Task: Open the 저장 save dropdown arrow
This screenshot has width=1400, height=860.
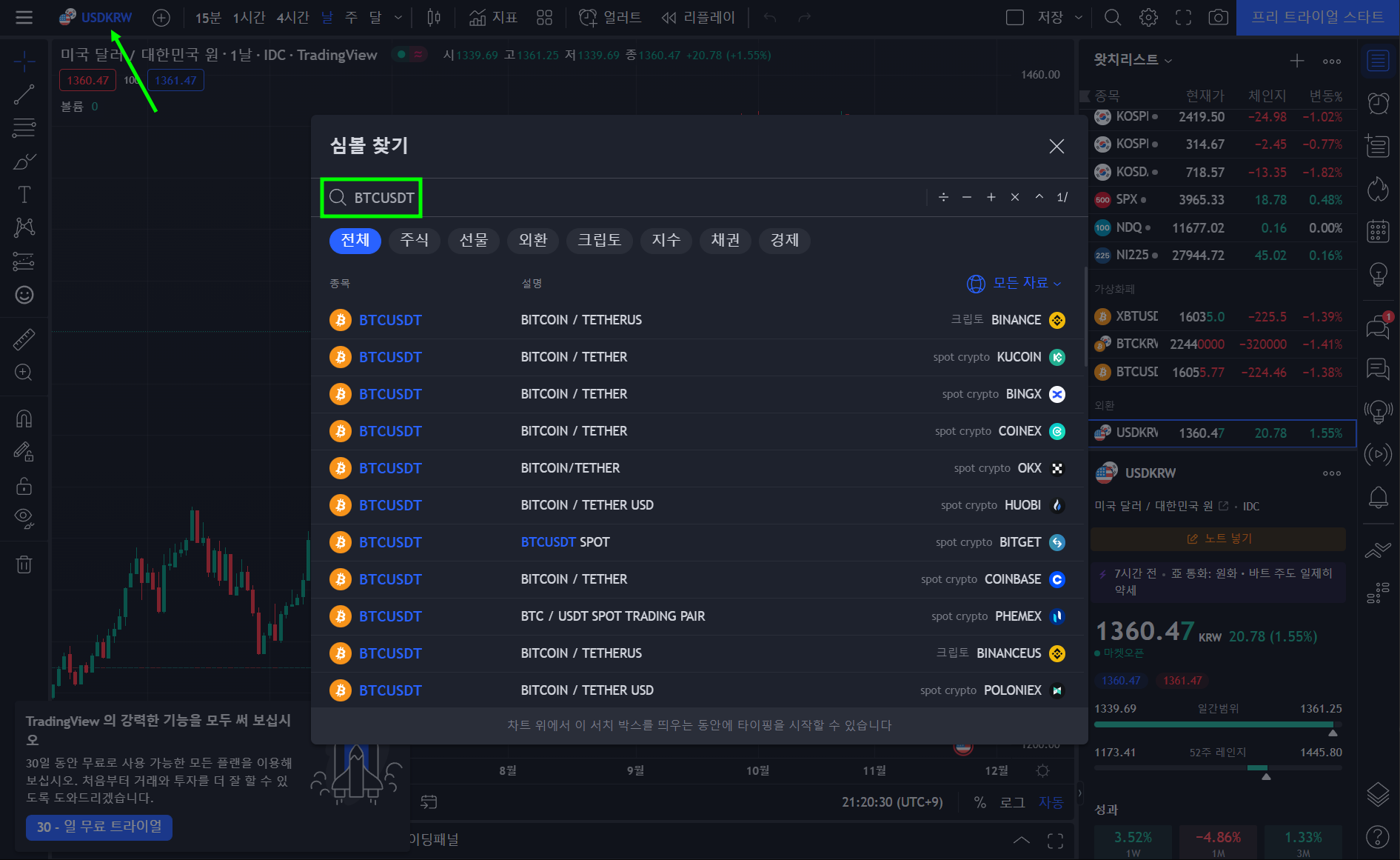Action: tap(1079, 17)
